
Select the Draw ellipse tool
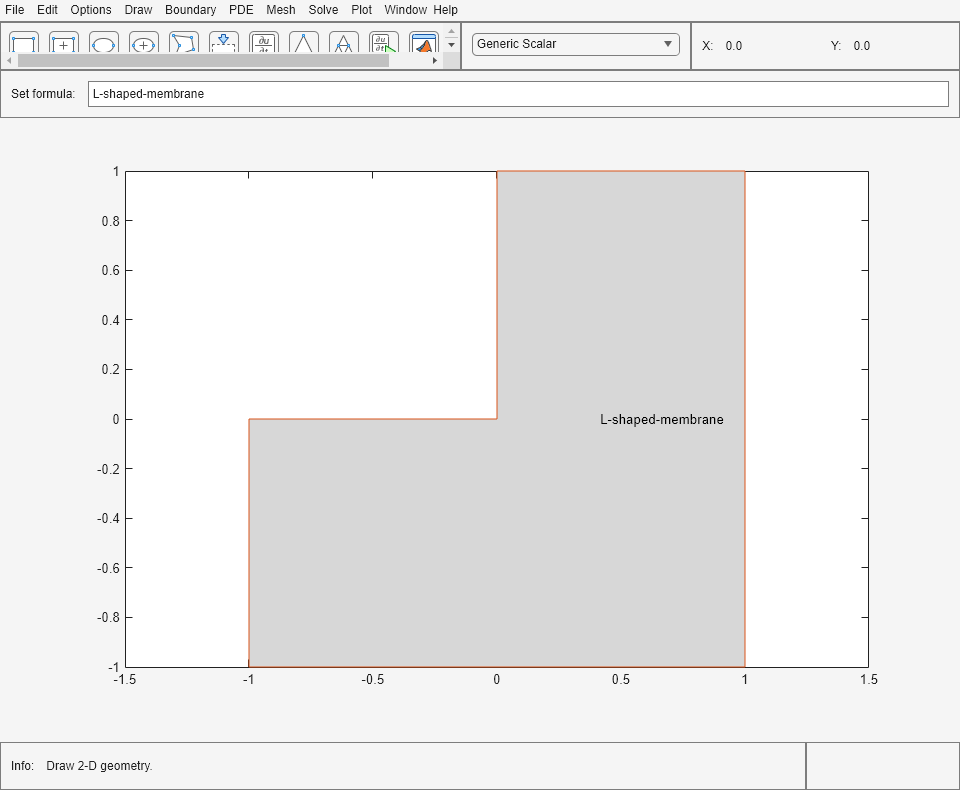pyautogui.click(x=104, y=43)
